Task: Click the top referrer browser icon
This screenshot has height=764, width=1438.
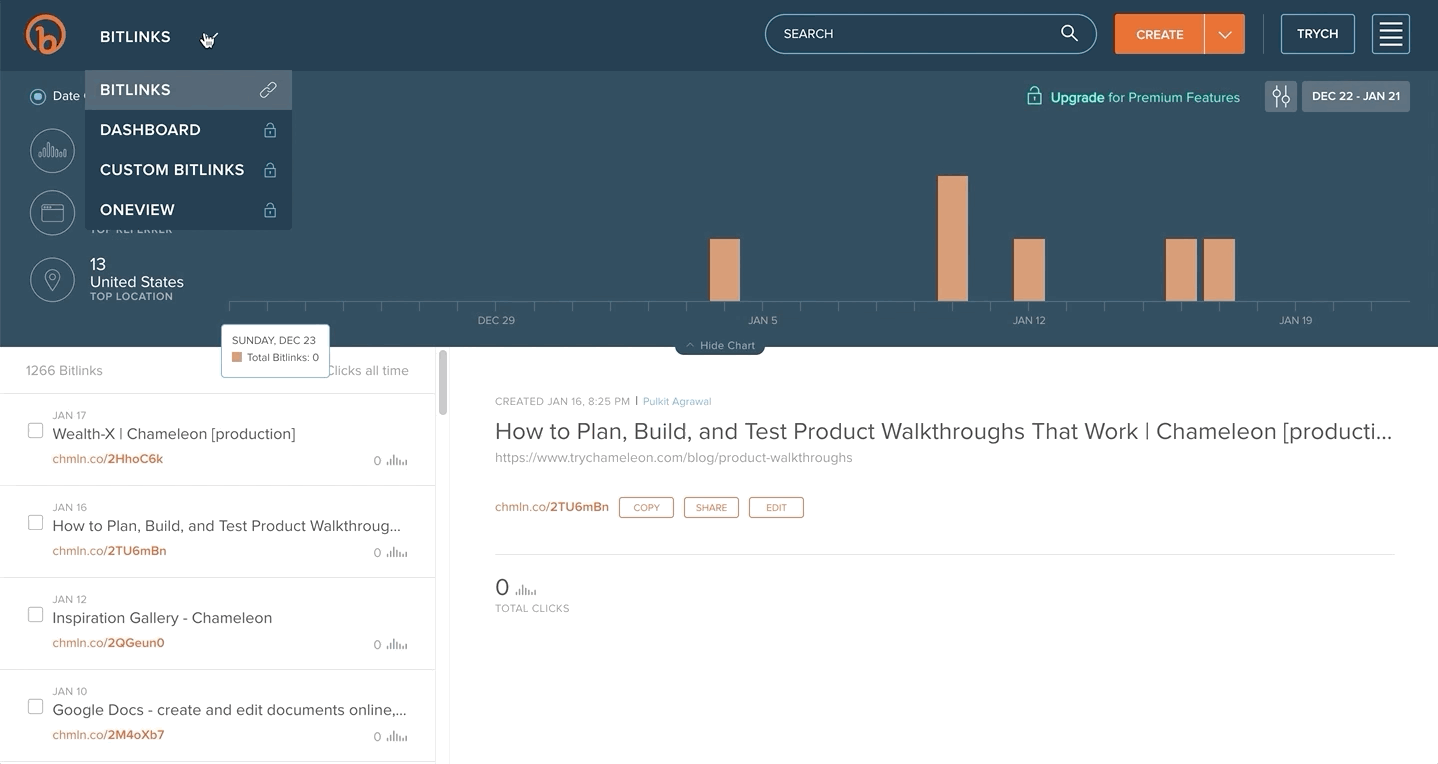Action: pos(52,213)
